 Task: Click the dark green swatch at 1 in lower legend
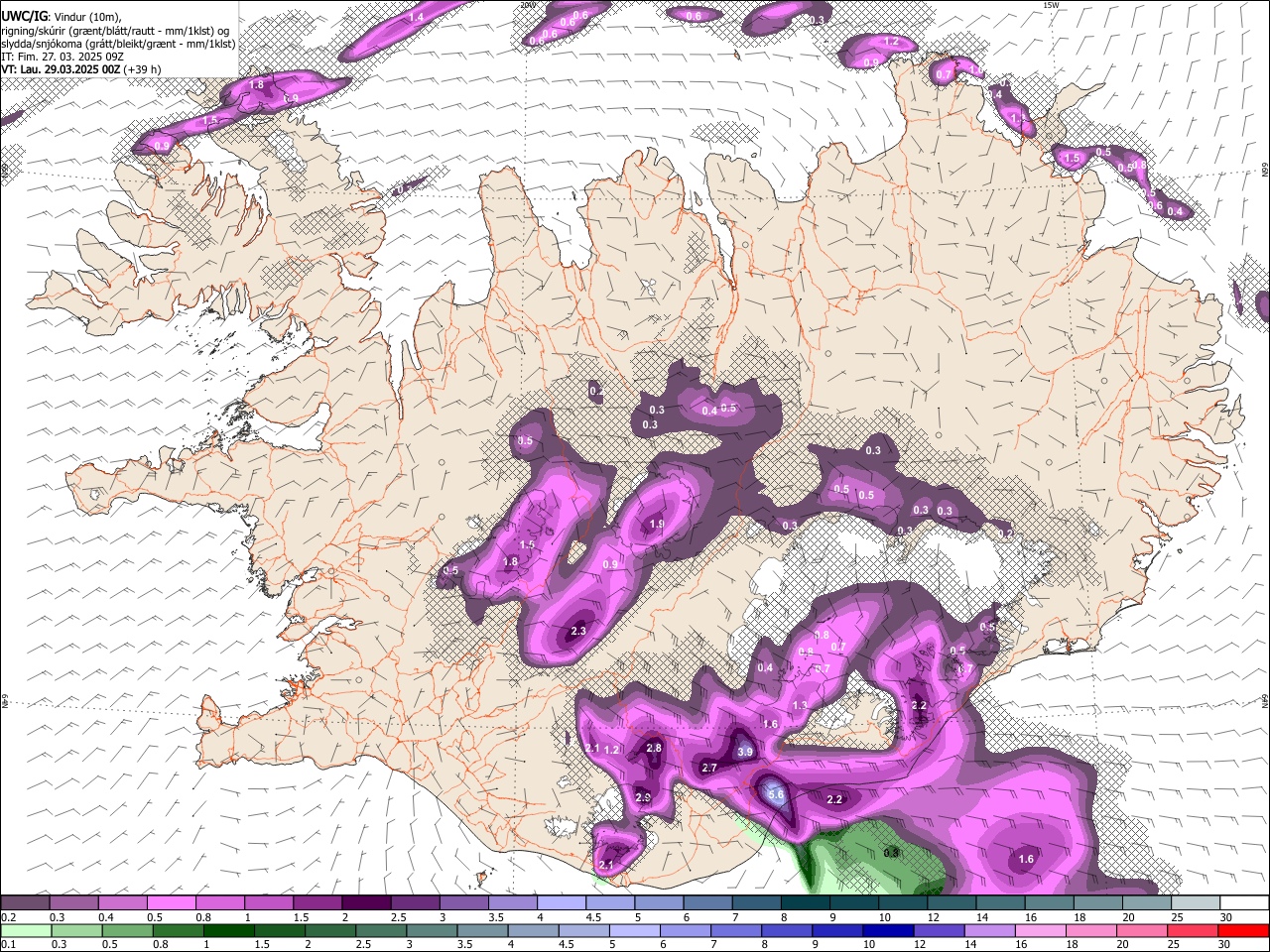point(228,930)
